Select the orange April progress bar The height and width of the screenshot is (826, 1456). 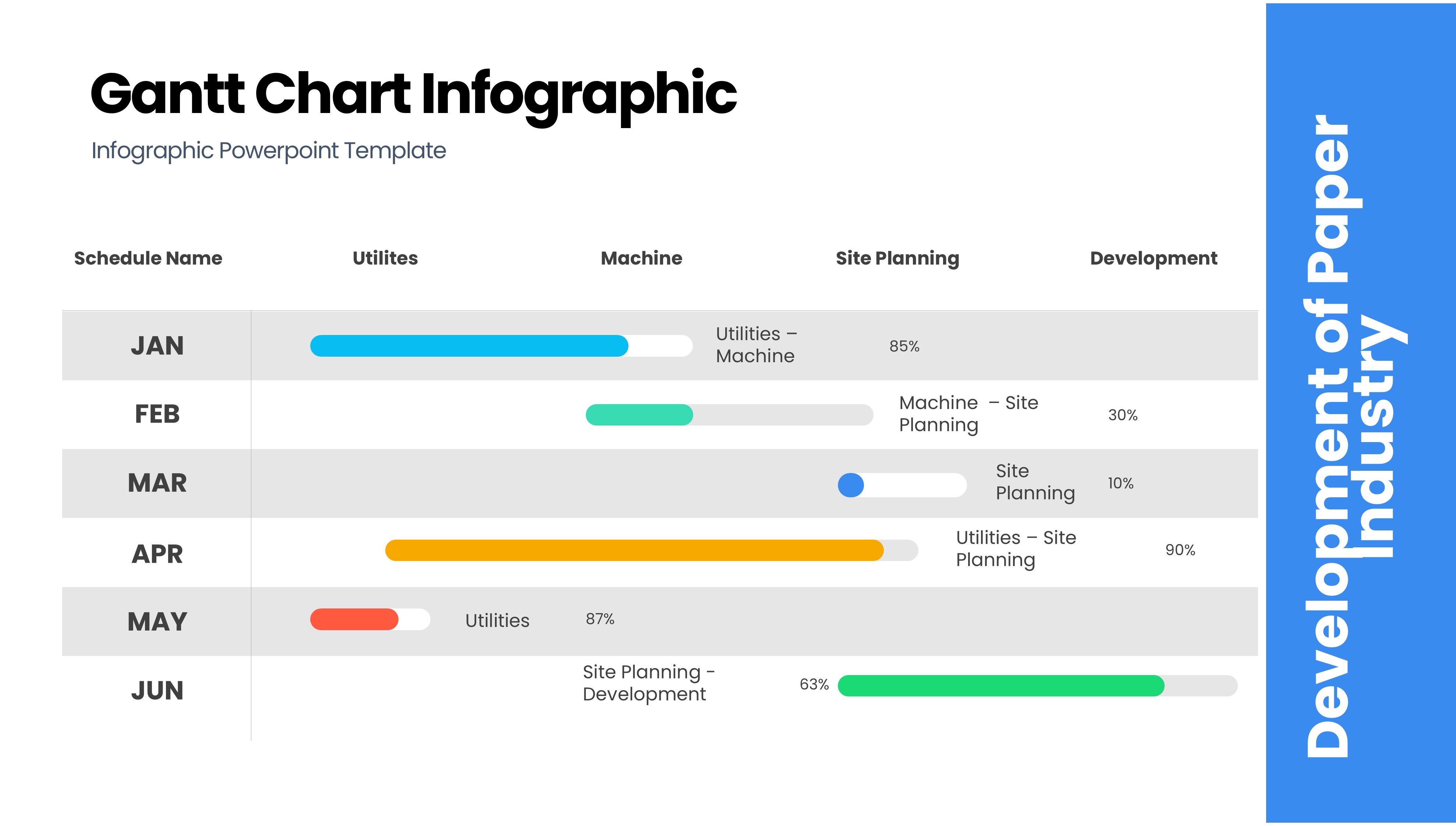tap(634, 550)
